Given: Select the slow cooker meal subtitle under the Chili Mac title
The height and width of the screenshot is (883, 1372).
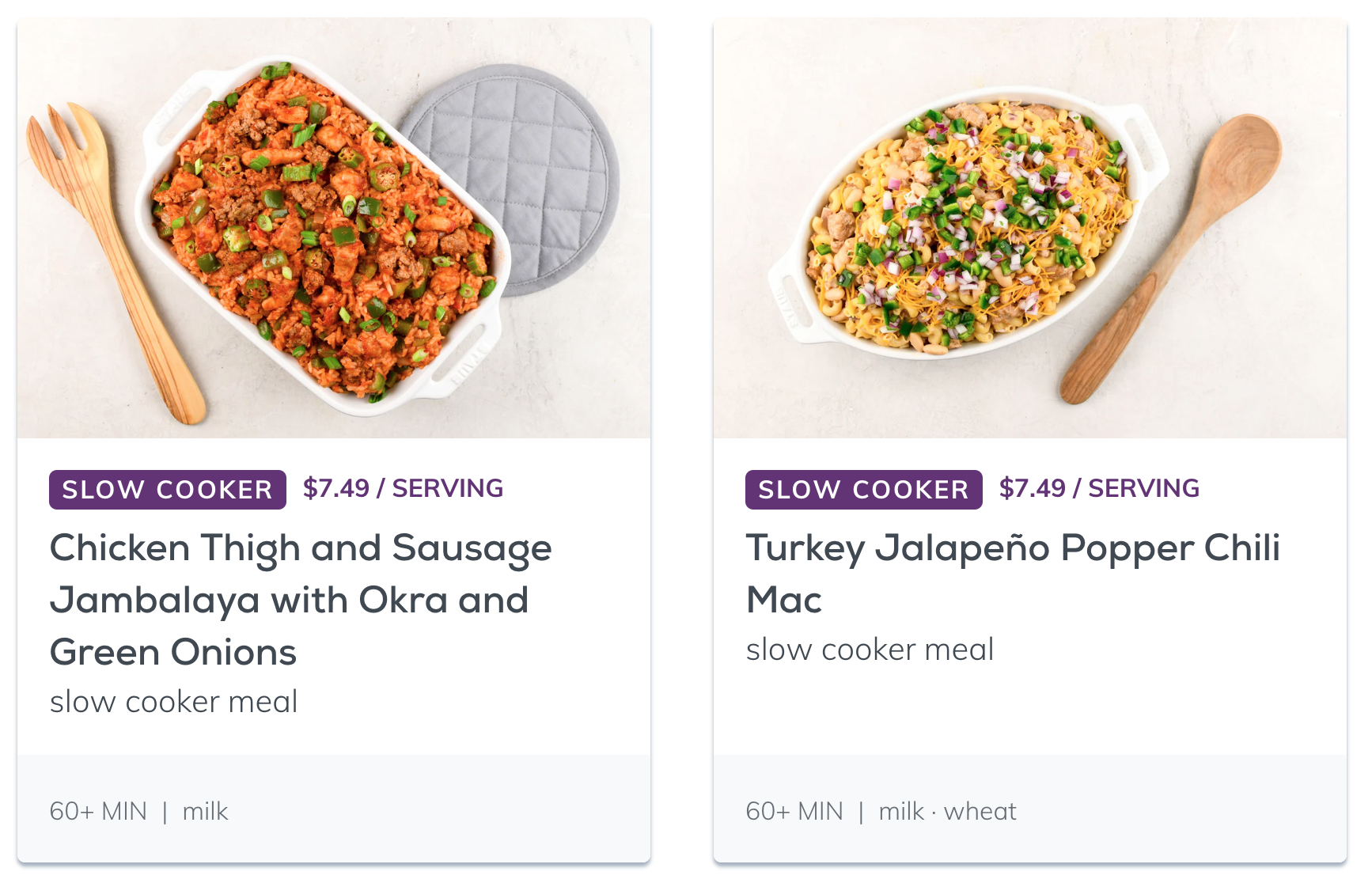Looking at the screenshot, I should coord(870,649).
